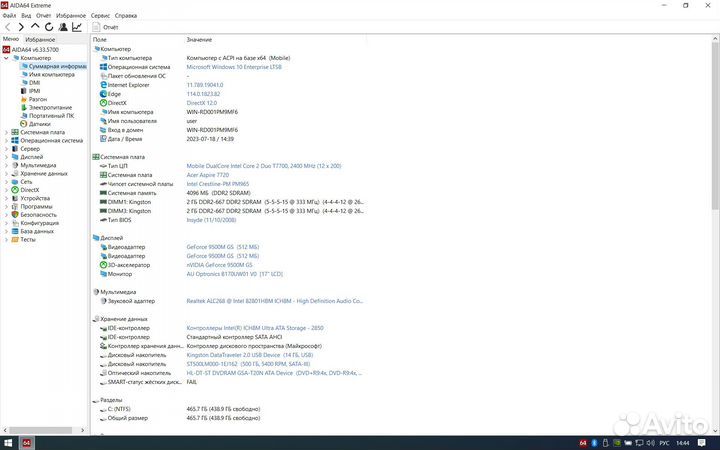Click the Безопасность shield icon in the tree
This screenshot has width=720, height=450.
[15, 215]
